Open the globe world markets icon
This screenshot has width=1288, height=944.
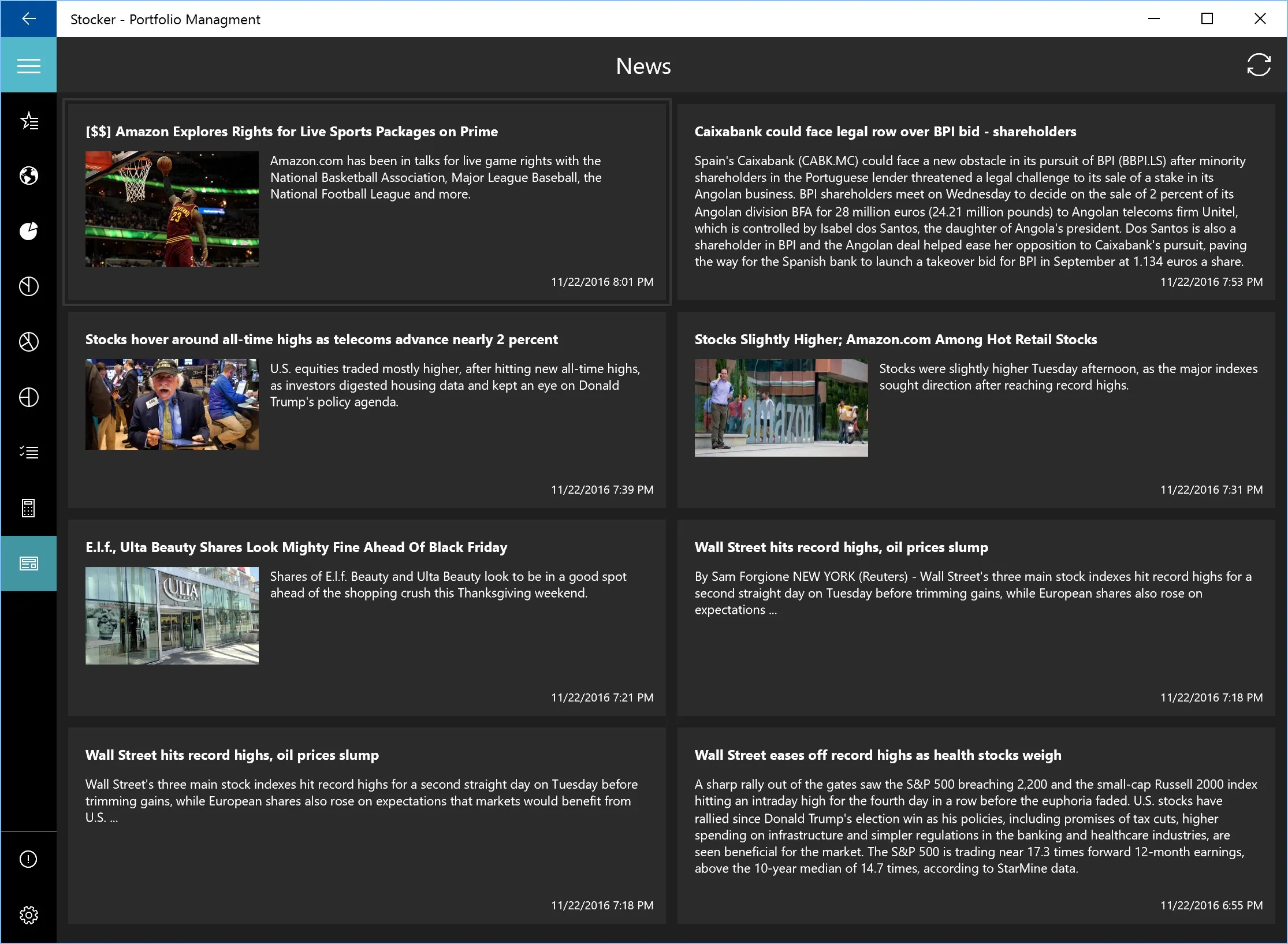click(x=28, y=176)
